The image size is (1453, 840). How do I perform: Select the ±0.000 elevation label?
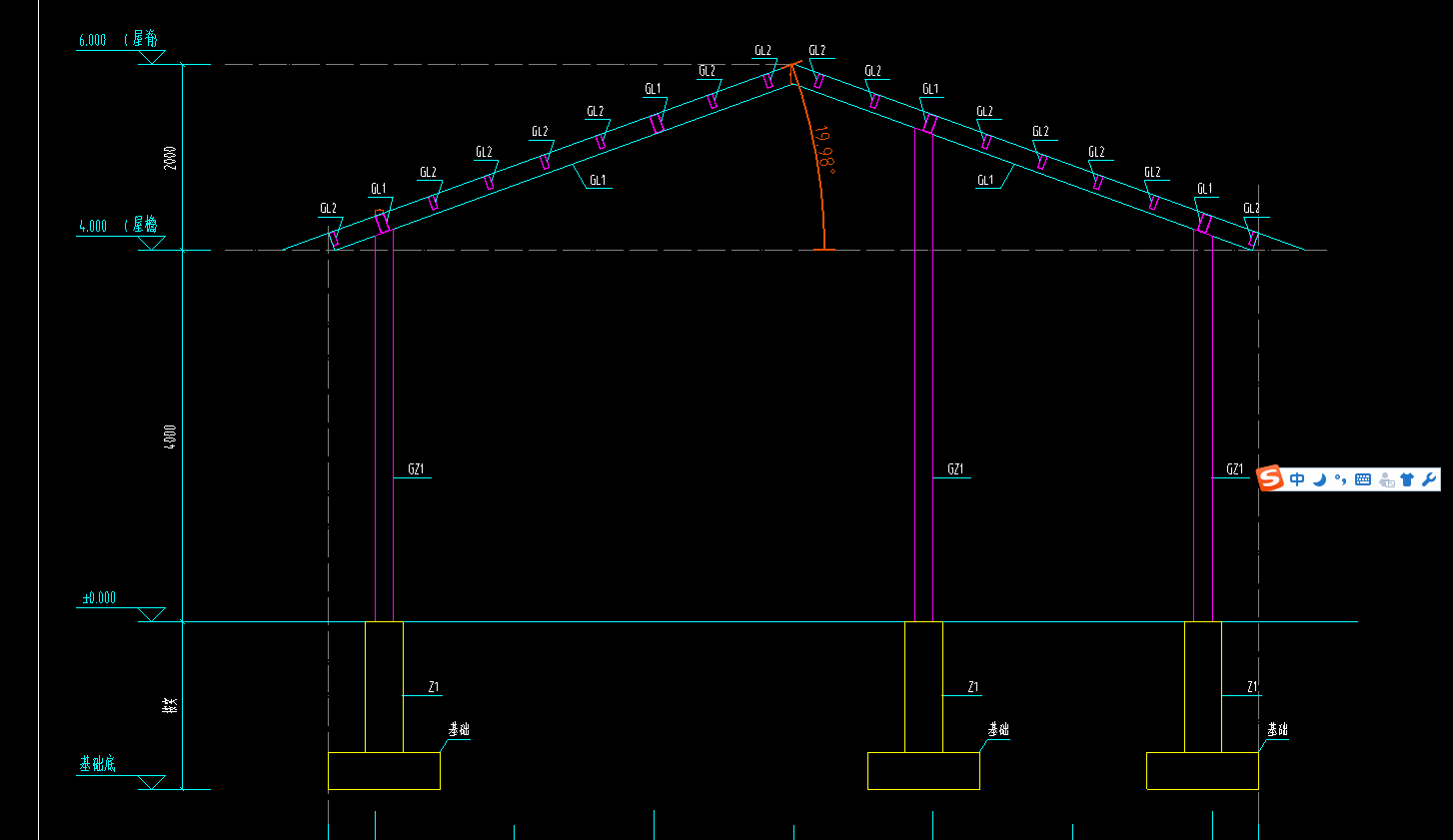[x=98, y=597]
